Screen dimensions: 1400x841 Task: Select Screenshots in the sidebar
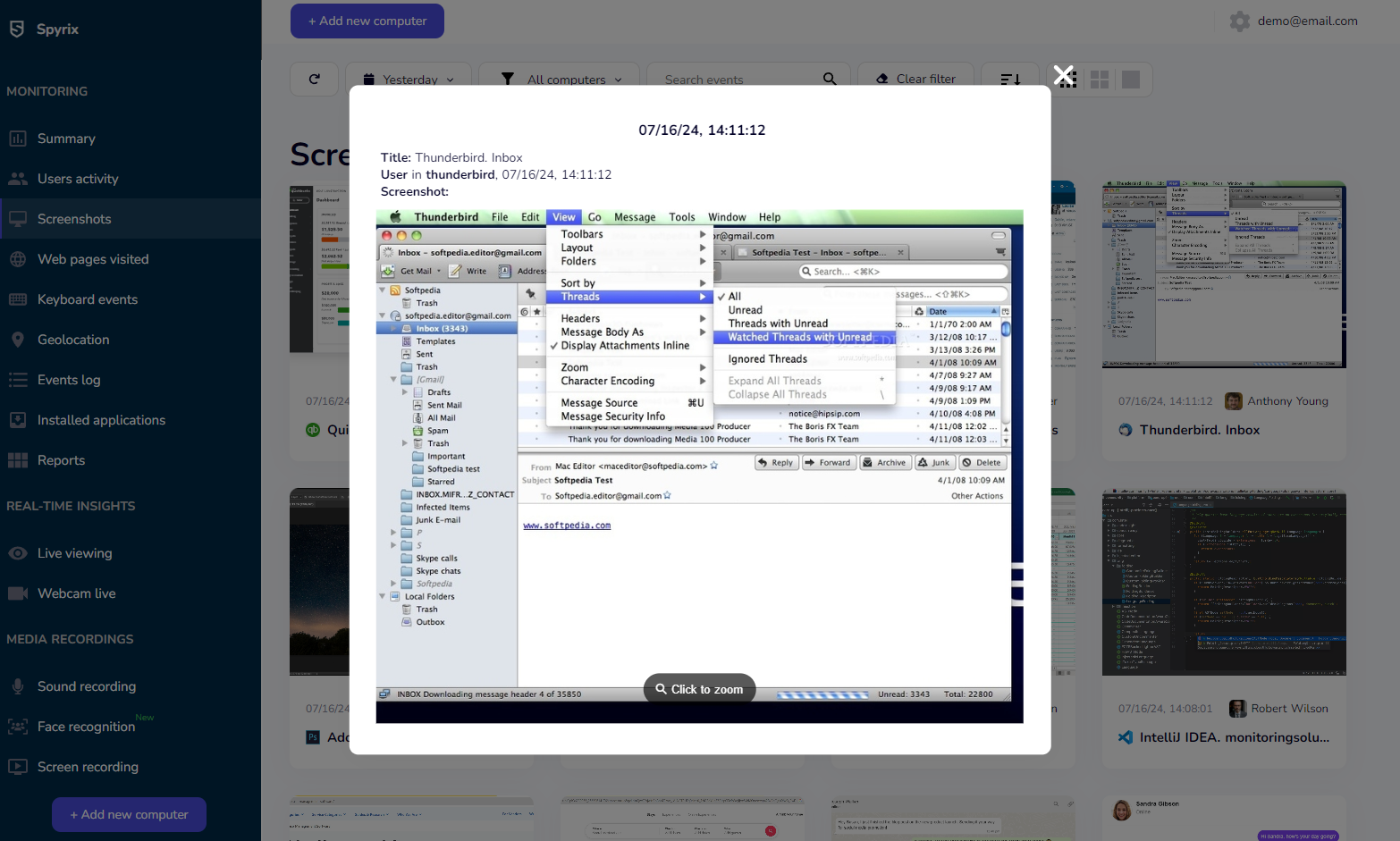131,219
